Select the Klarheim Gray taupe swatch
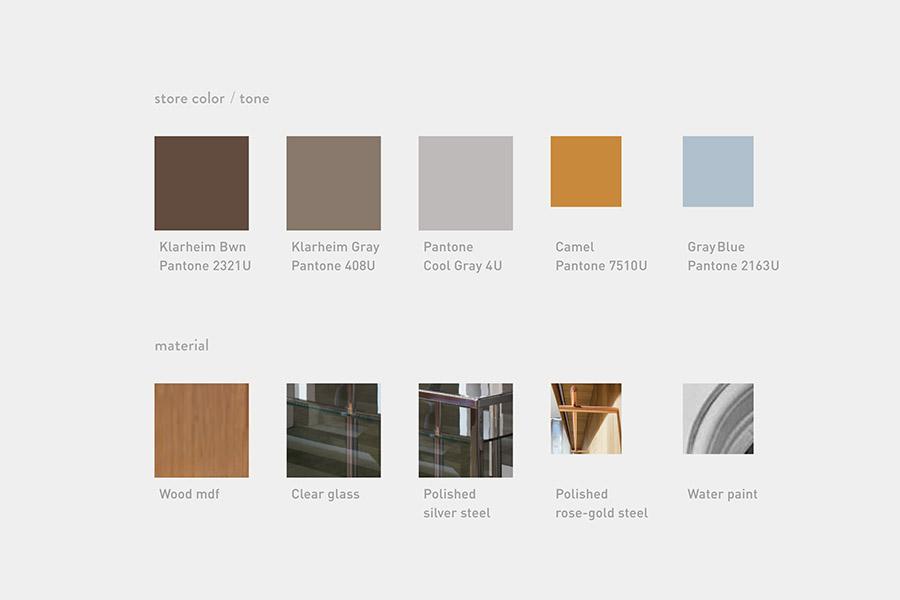Screen dimensions: 900x600 pyautogui.click(x=333, y=183)
